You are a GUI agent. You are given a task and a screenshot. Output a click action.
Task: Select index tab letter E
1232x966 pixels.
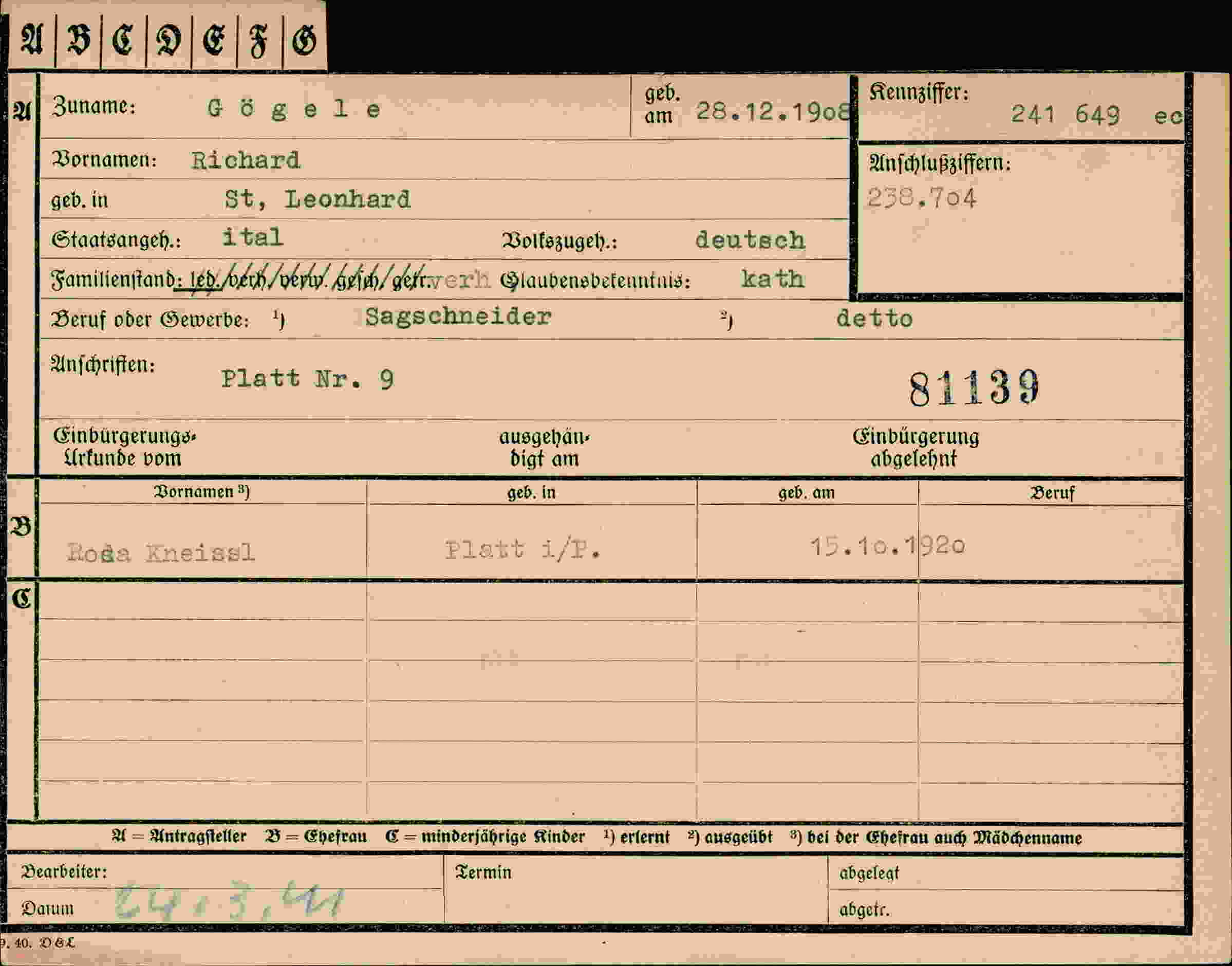point(214,41)
